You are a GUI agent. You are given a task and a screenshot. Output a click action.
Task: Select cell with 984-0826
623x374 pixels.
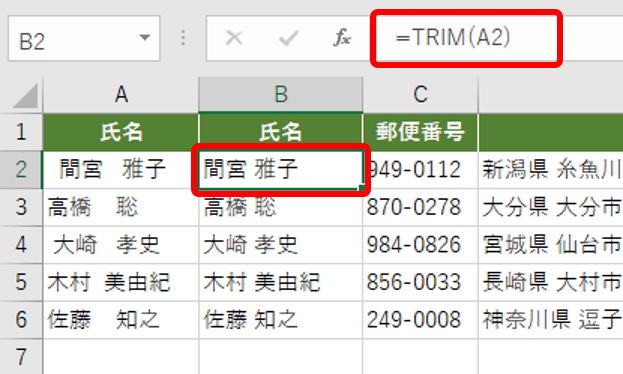[420, 244]
